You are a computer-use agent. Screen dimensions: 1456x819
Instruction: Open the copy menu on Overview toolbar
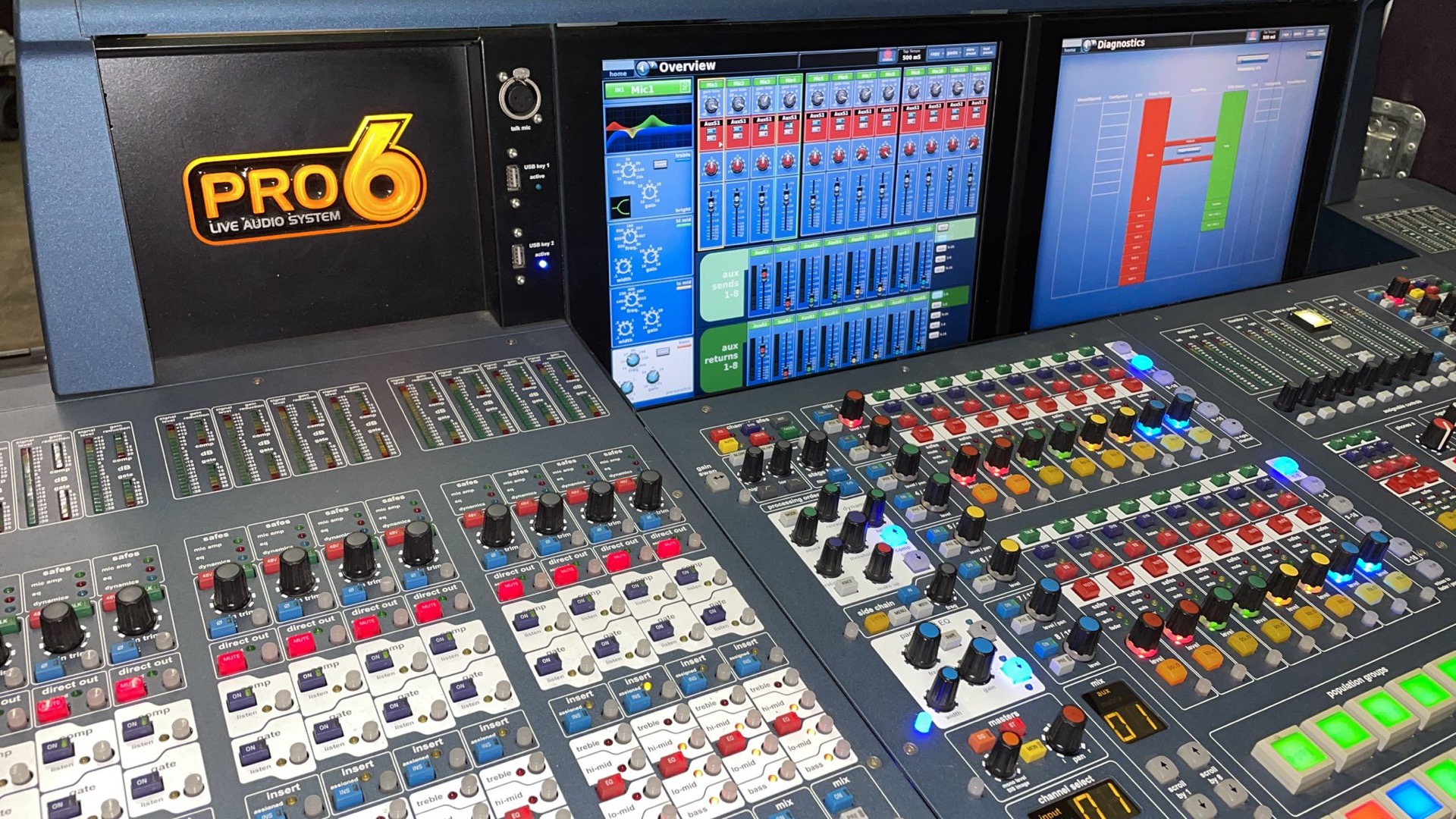coord(935,54)
